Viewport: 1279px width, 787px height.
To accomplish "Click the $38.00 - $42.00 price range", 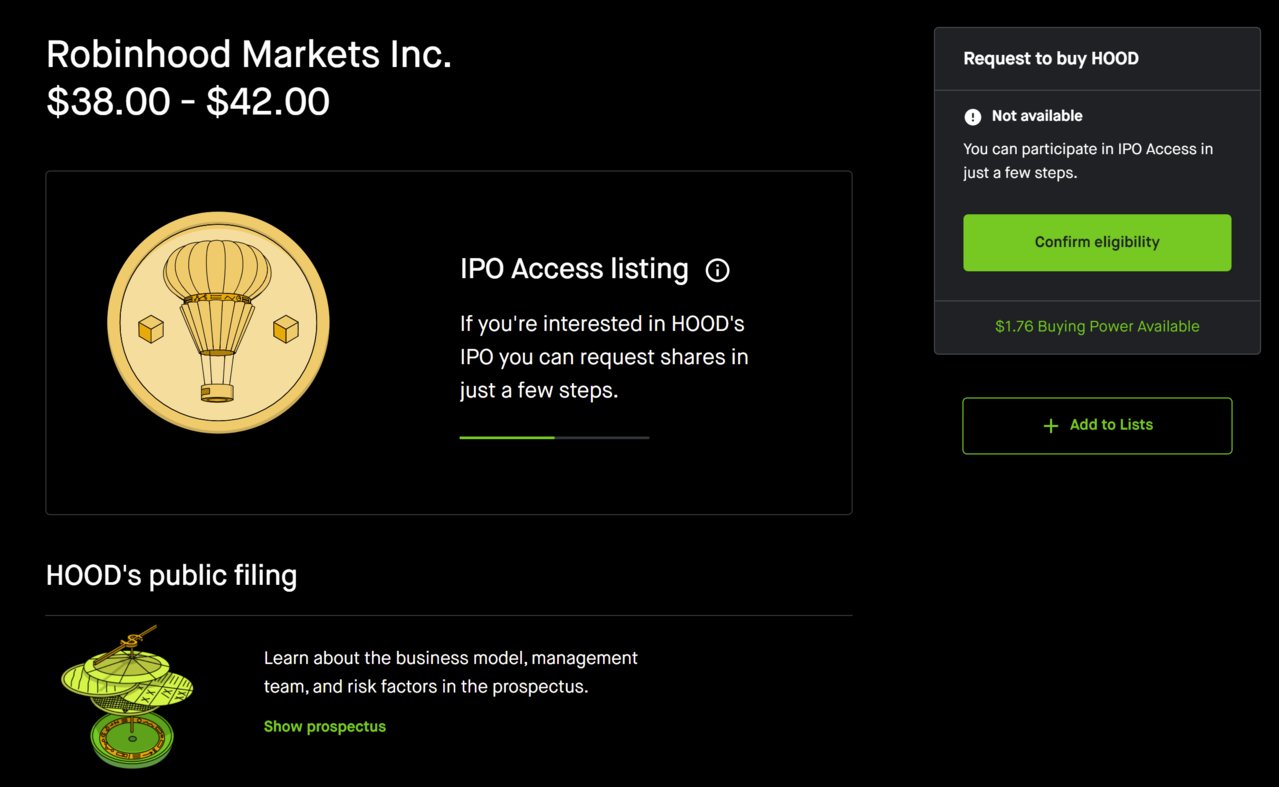I will click(x=188, y=102).
